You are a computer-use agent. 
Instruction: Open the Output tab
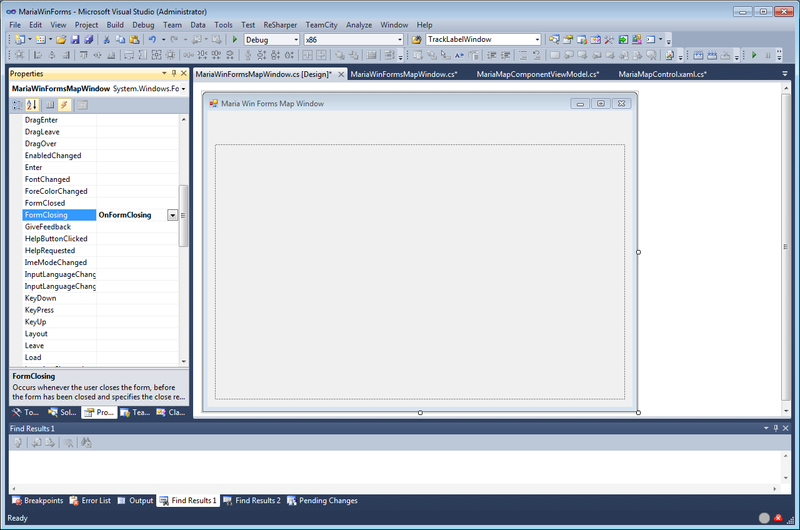135,501
